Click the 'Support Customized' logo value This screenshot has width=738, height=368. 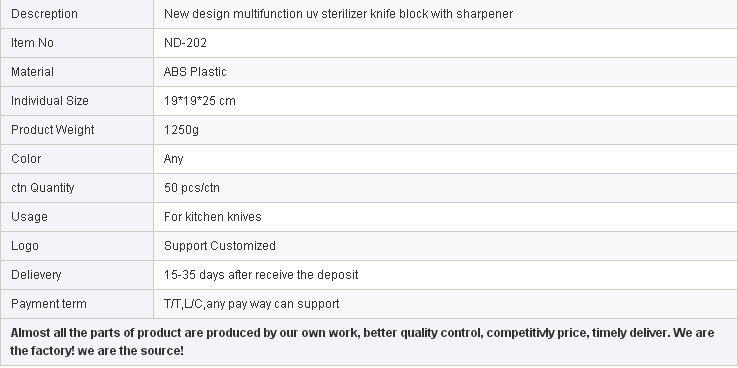click(x=219, y=246)
